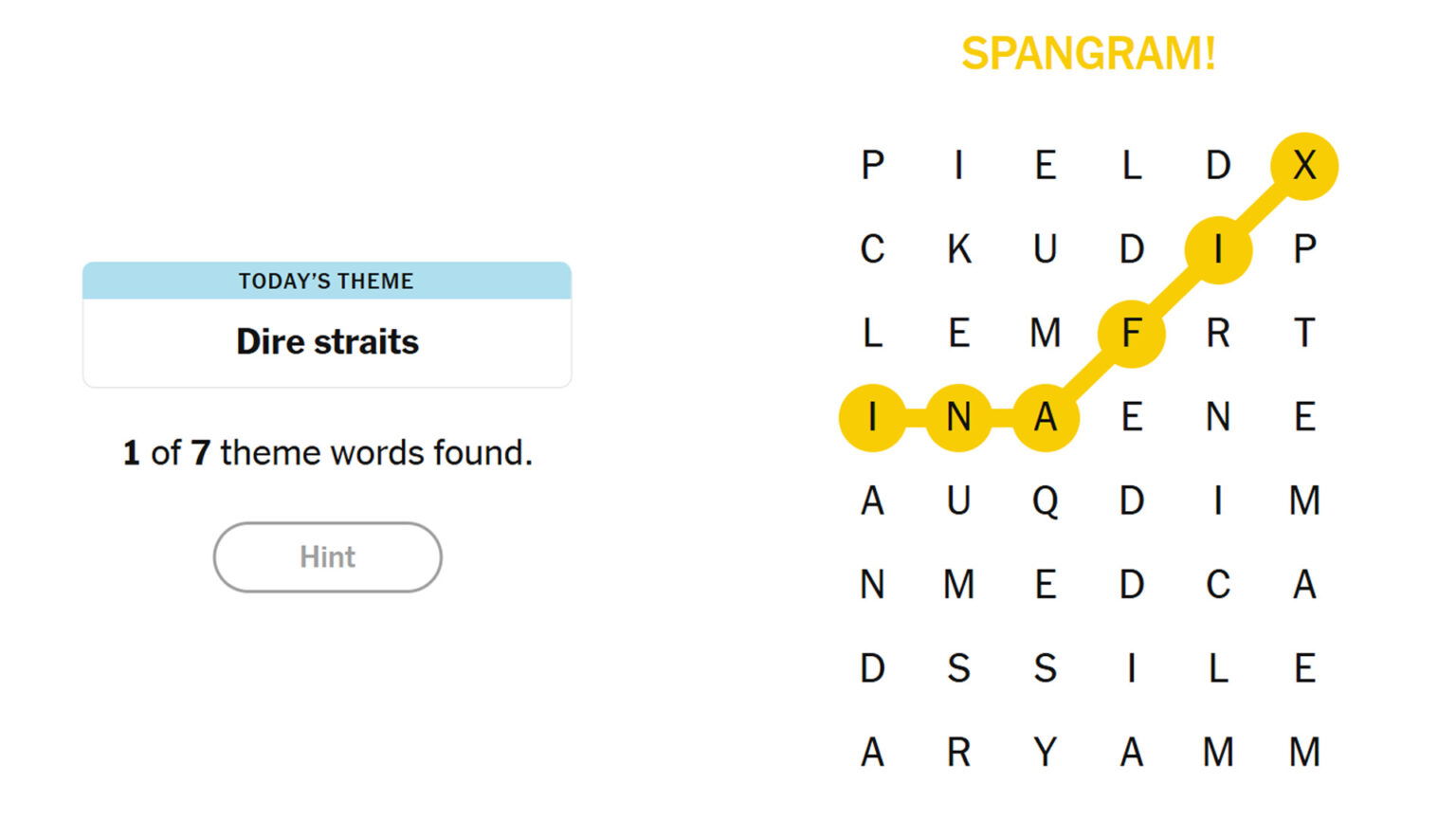The height and width of the screenshot is (819, 1456).
Task: Click the letter L between E and D
Action: click(1131, 166)
